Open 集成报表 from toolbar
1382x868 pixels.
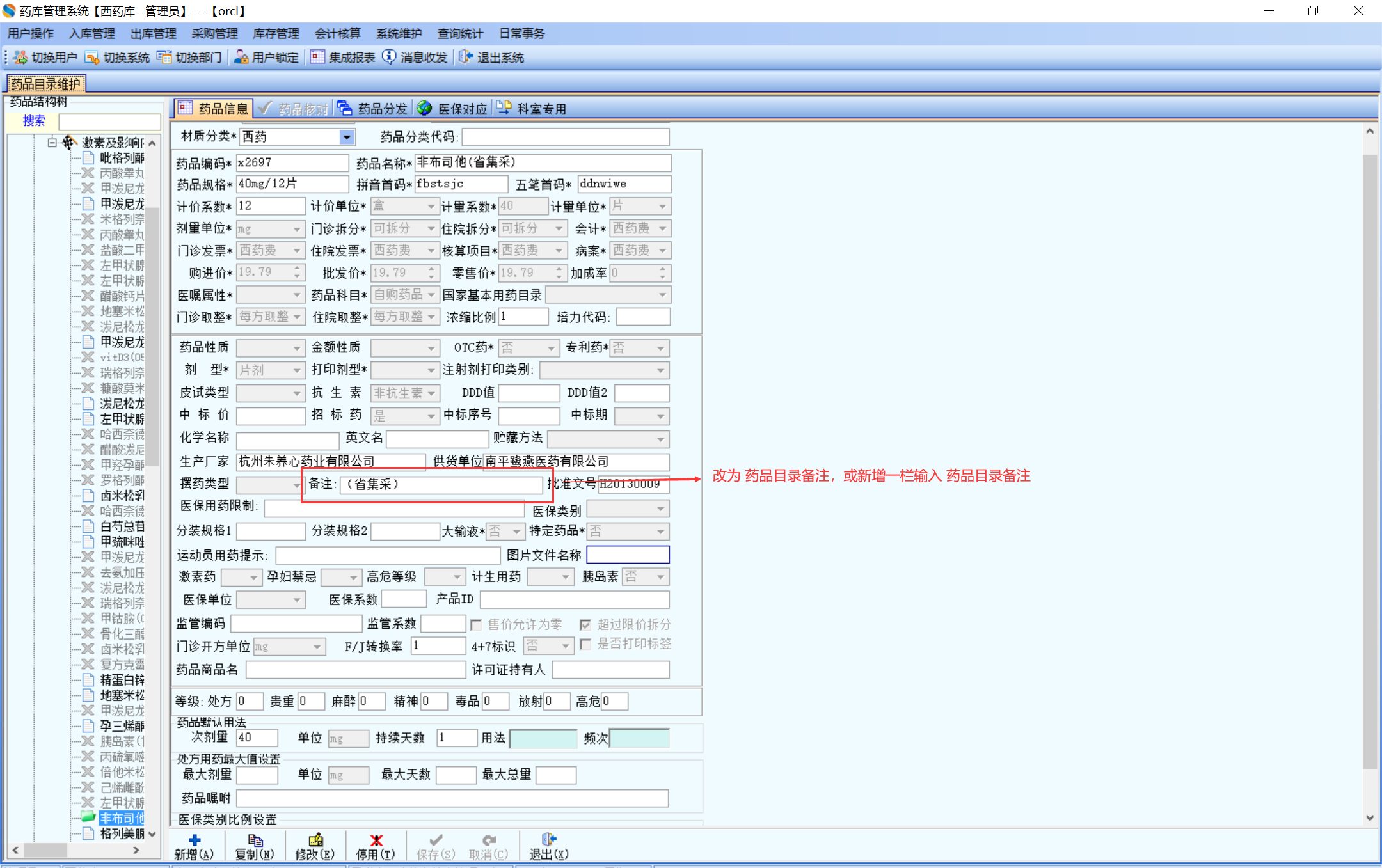pyautogui.click(x=343, y=58)
